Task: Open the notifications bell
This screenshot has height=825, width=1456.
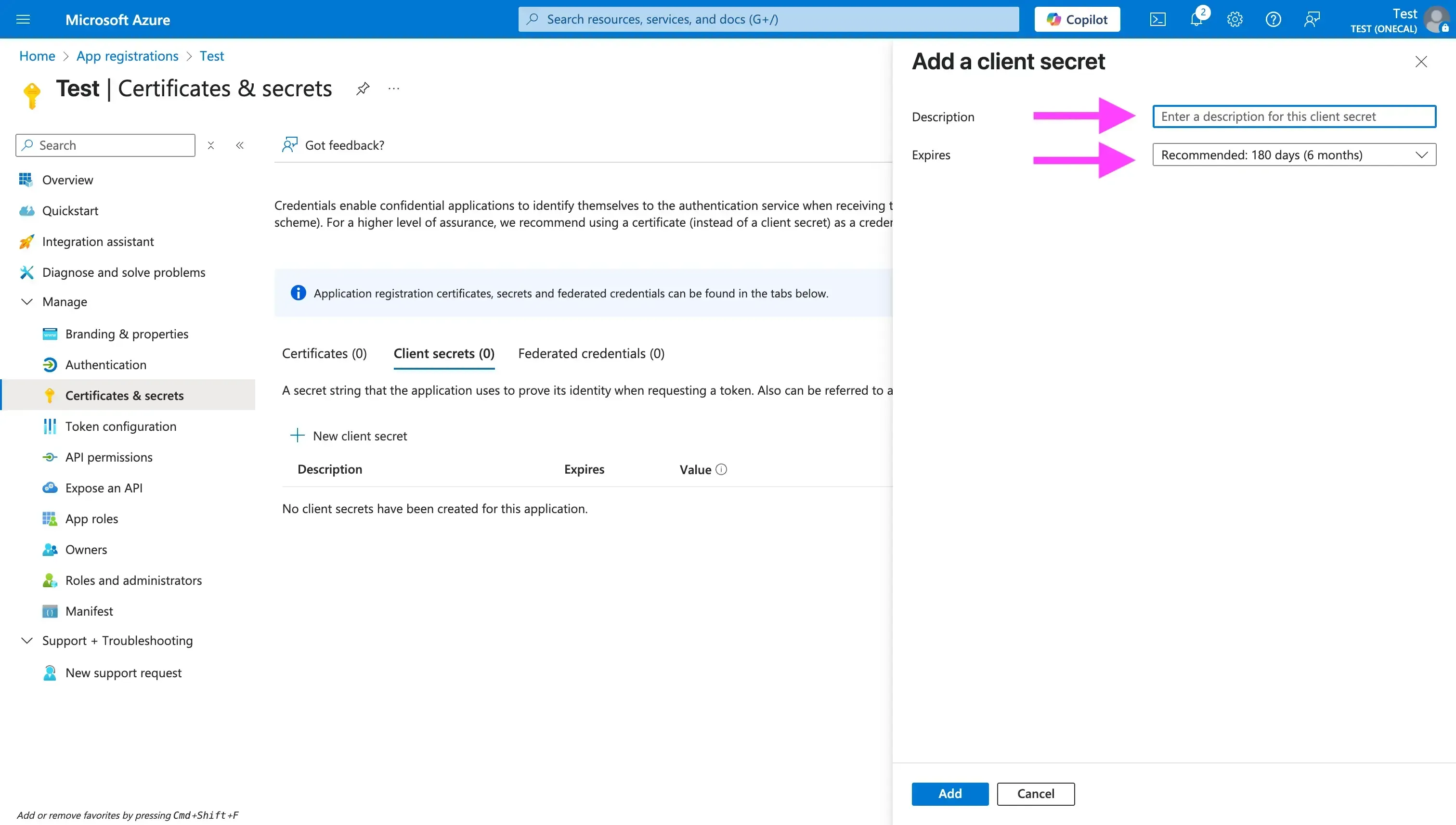Action: coord(1196,19)
